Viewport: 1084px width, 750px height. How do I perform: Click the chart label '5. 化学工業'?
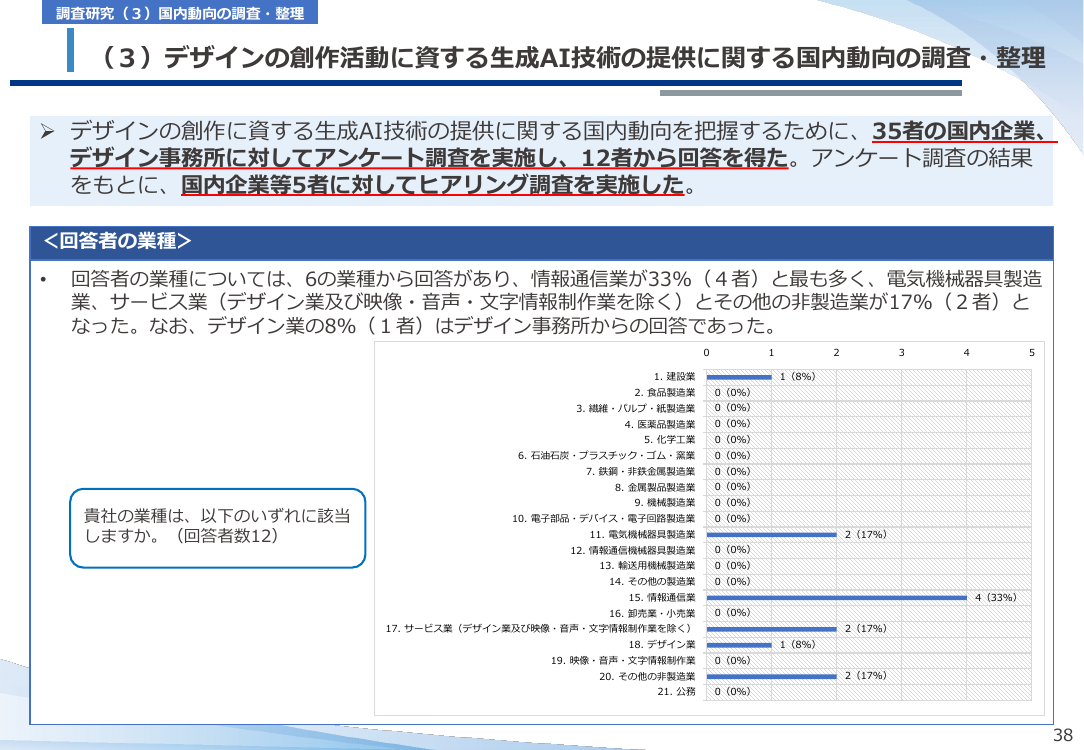click(670, 440)
